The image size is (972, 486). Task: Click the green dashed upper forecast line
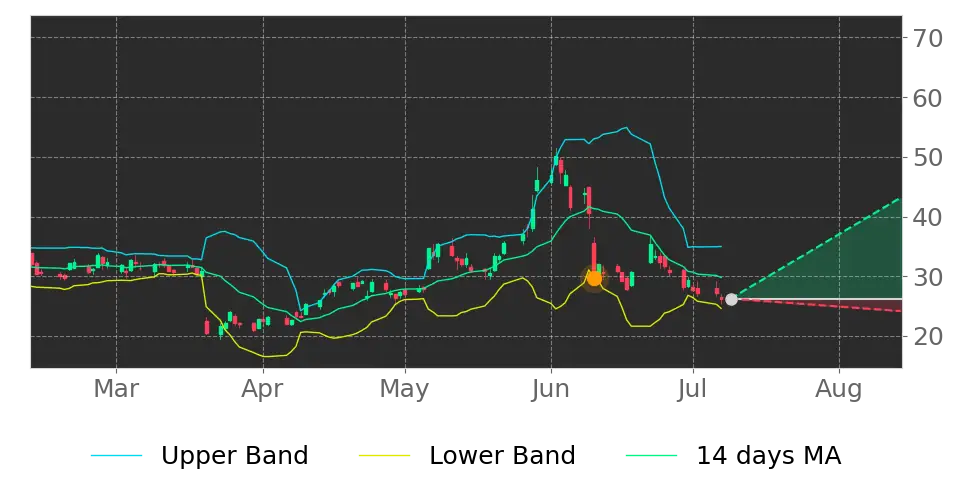pos(818,249)
